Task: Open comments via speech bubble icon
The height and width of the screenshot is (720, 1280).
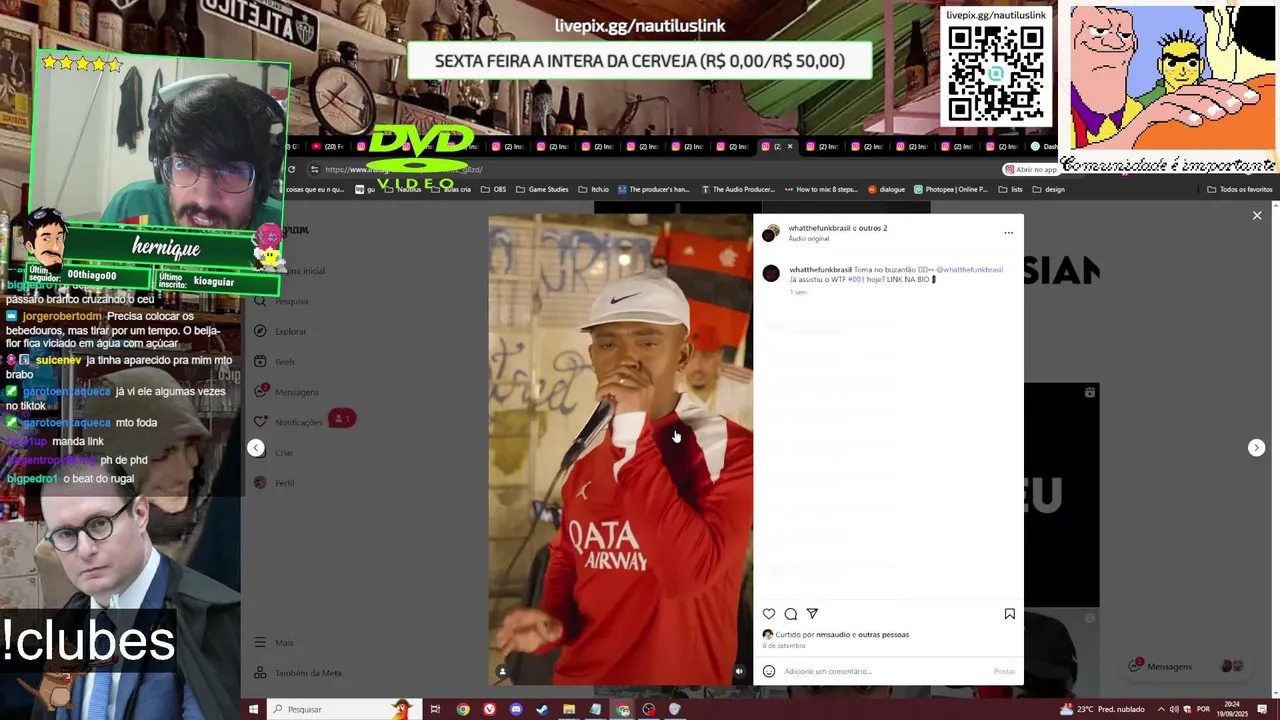Action: tap(791, 614)
